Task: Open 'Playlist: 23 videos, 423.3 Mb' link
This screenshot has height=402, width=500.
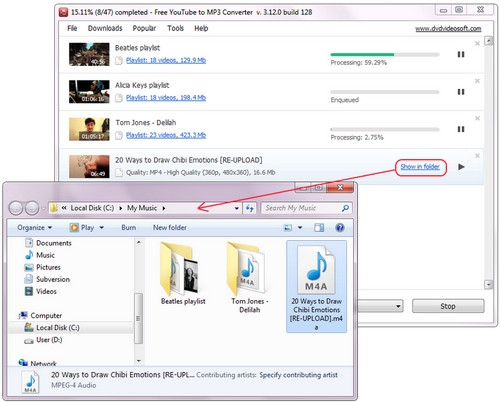Action: pos(166,135)
